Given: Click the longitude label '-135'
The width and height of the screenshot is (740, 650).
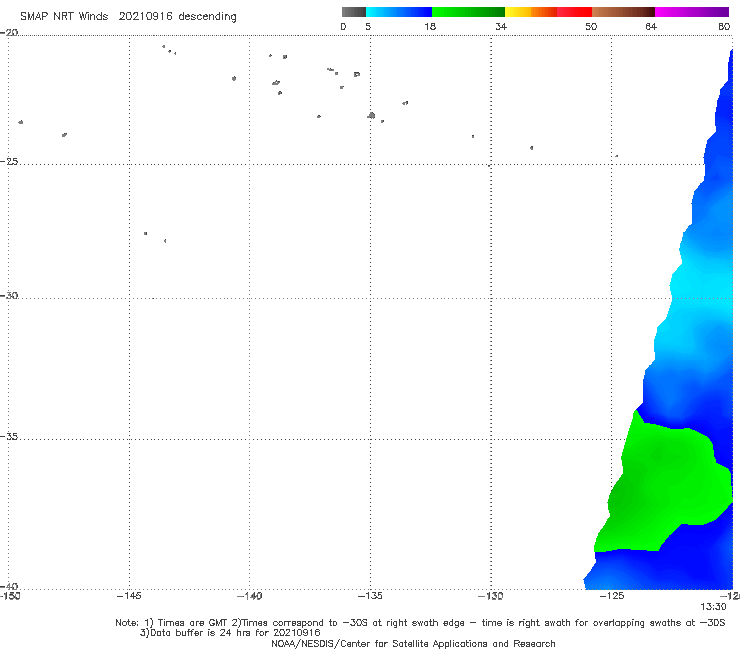Looking at the screenshot, I should 370,596.
